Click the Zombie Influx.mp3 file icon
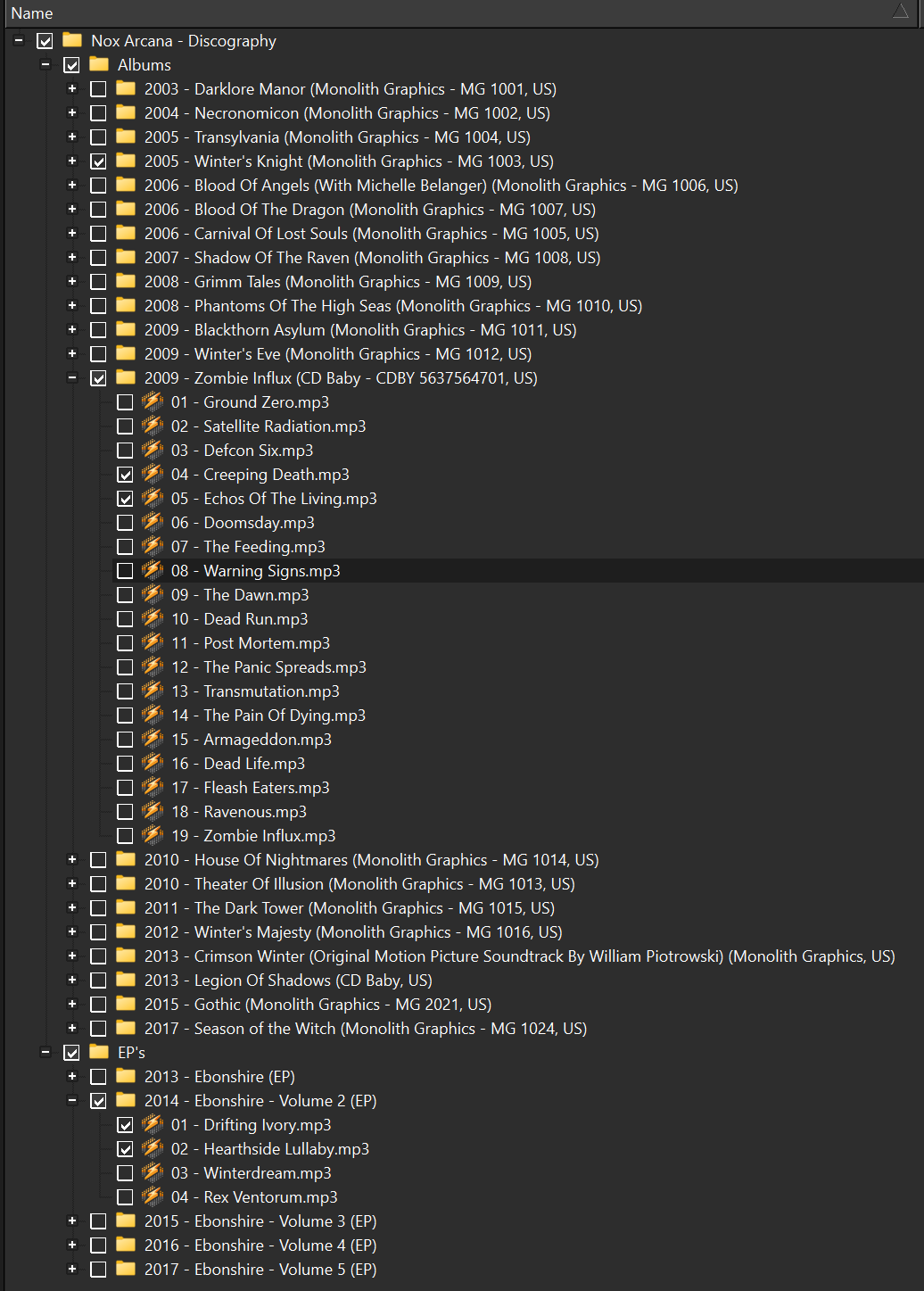The image size is (924, 1291). [x=153, y=835]
